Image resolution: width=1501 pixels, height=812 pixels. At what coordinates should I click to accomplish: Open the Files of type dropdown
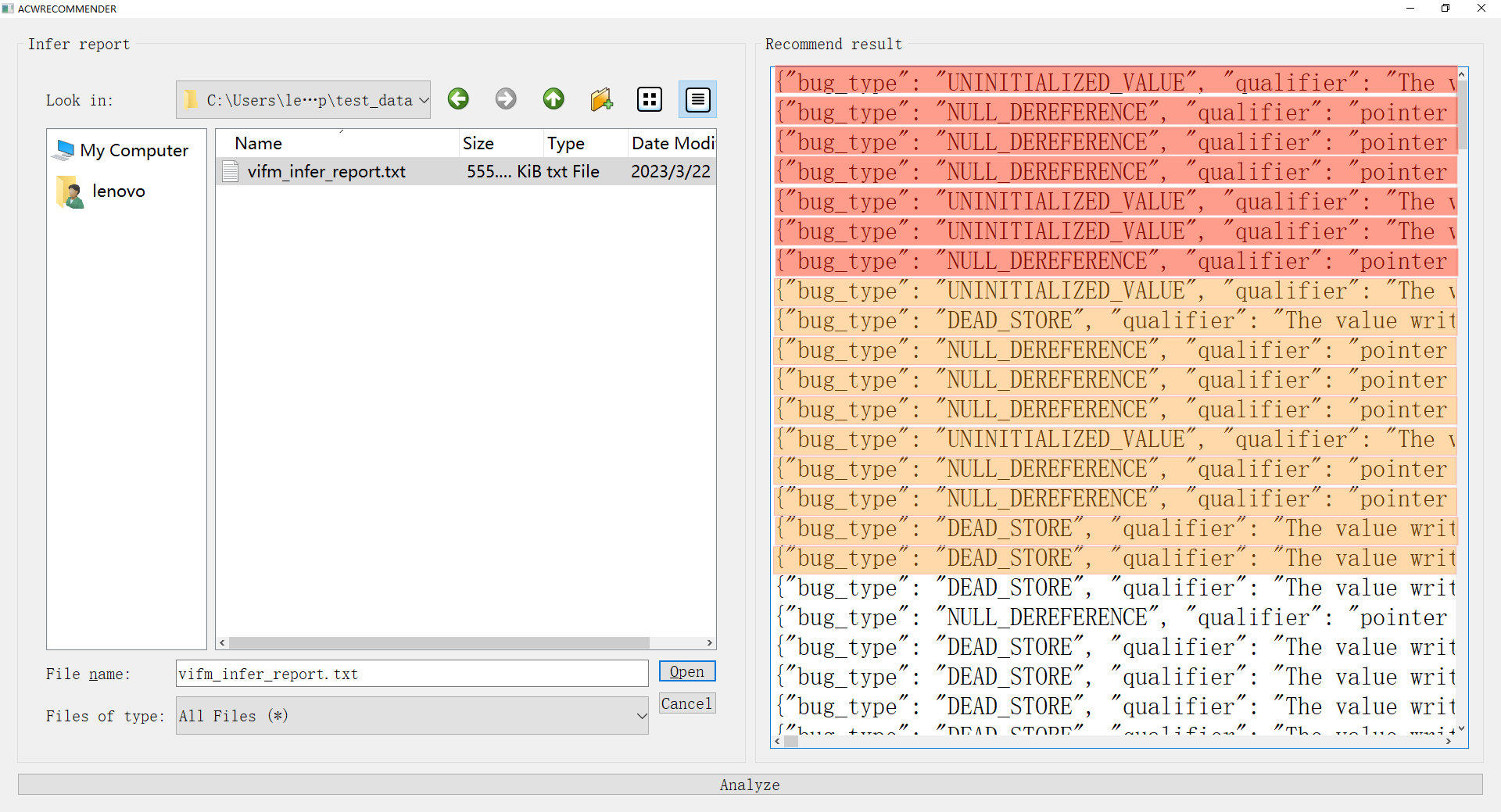[x=412, y=716]
